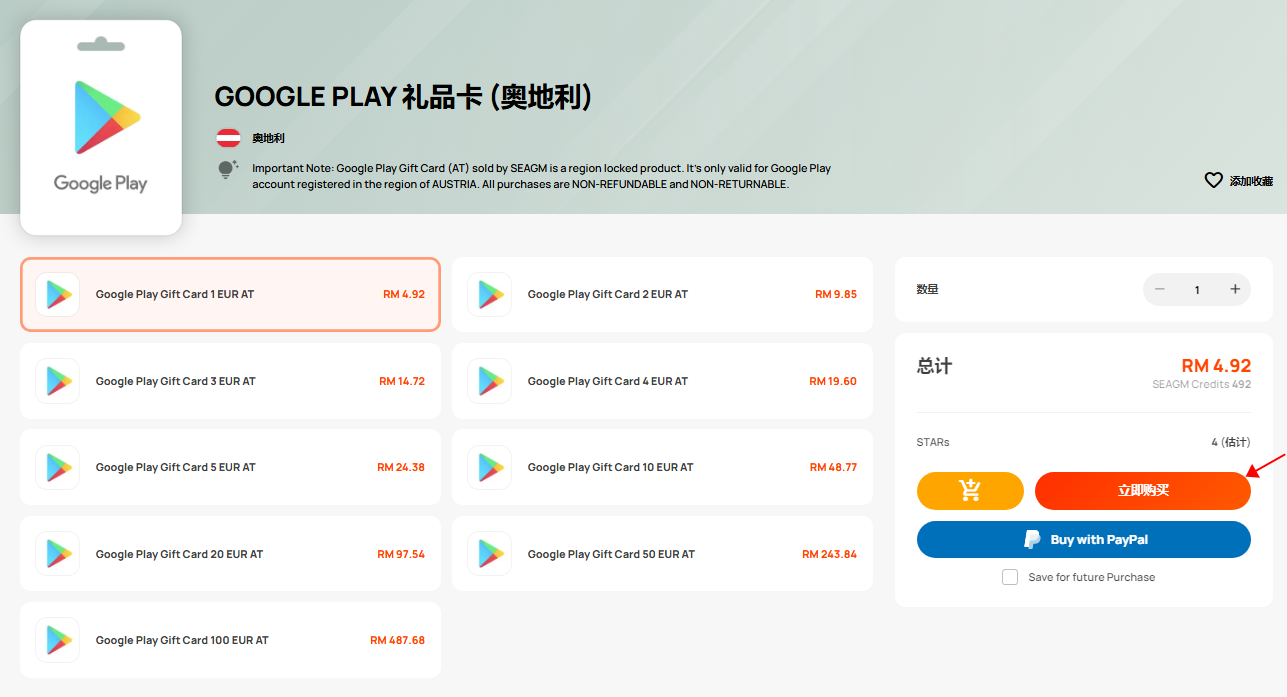Click the RM 9.85 price
Viewport: 1287px width, 697px height.
(x=836, y=294)
